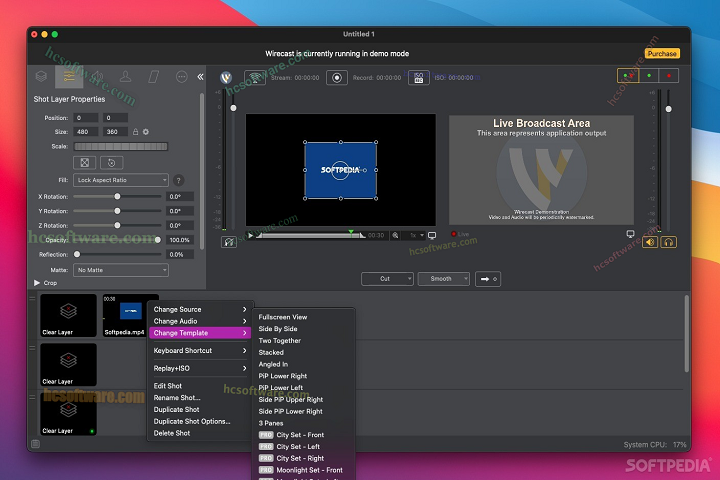The image size is (720, 480).
Task: Open the size gear settings icon
Action: click(146, 132)
